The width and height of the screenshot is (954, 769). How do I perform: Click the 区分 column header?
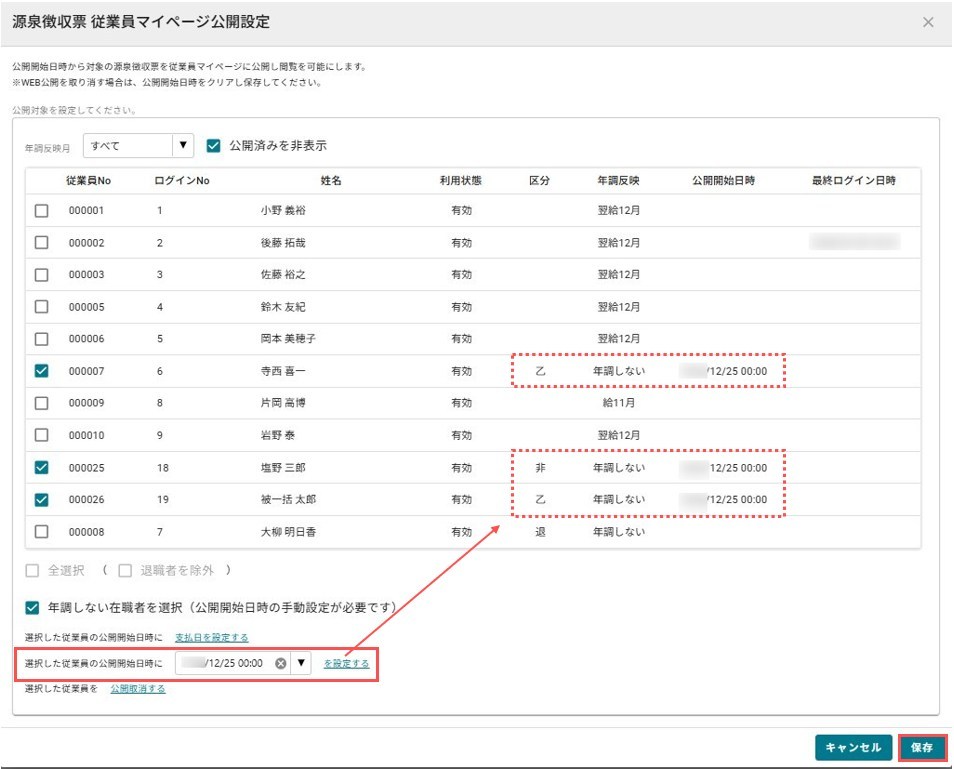click(x=539, y=180)
